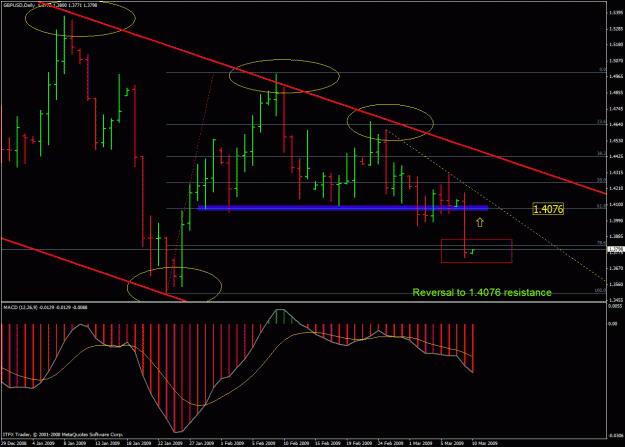Click the 0.0 Fibonacci level label
The image size is (625, 447).
(603, 69)
